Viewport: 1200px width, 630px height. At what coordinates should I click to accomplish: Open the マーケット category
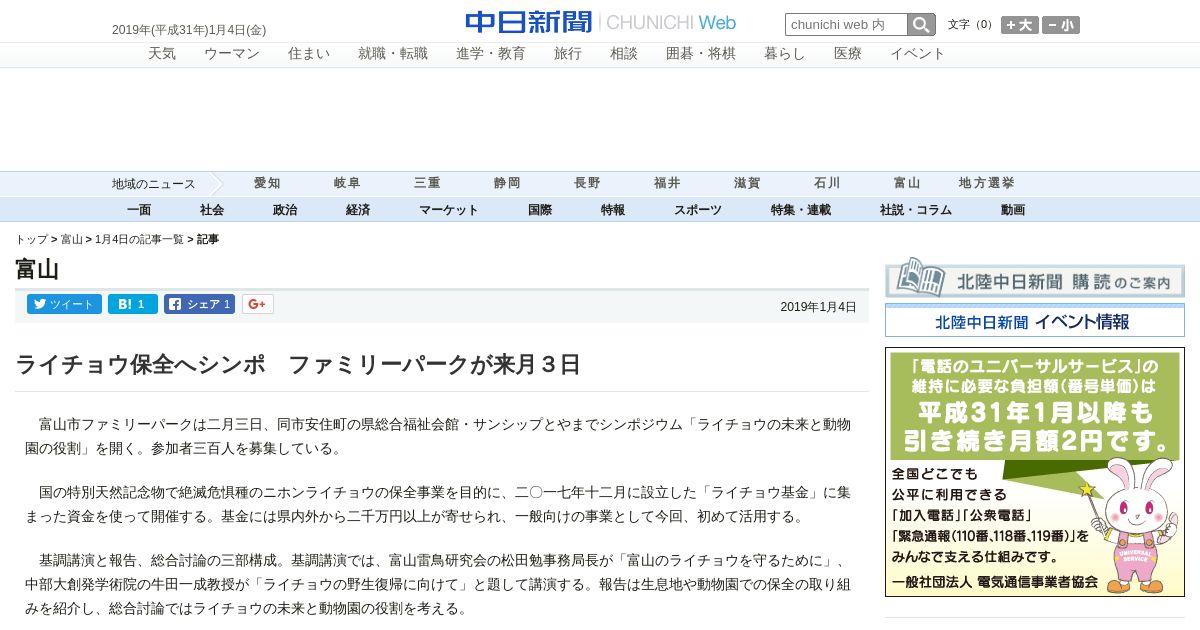click(x=449, y=210)
